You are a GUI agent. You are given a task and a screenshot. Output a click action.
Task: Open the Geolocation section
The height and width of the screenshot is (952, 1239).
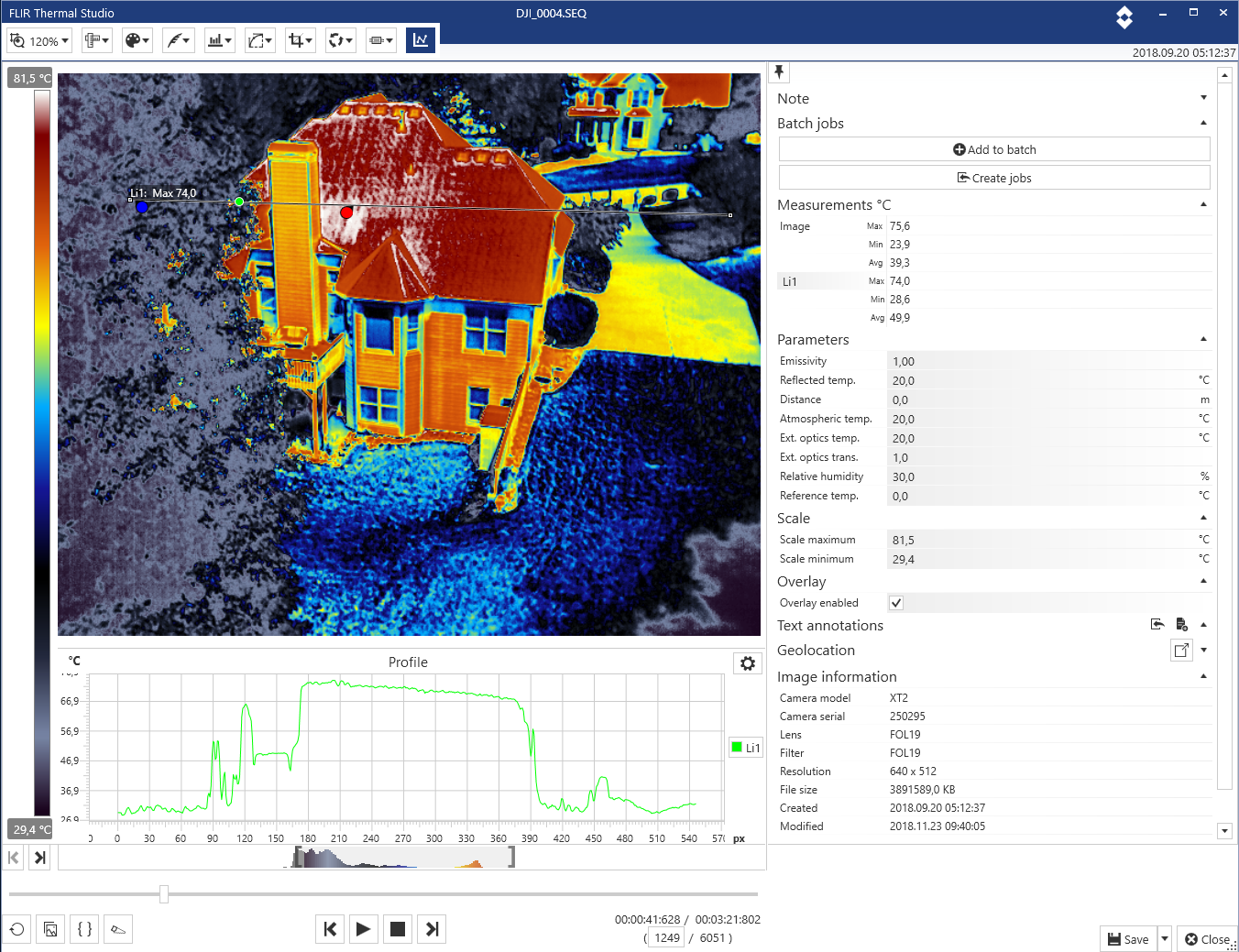click(x=1203, y=650)
